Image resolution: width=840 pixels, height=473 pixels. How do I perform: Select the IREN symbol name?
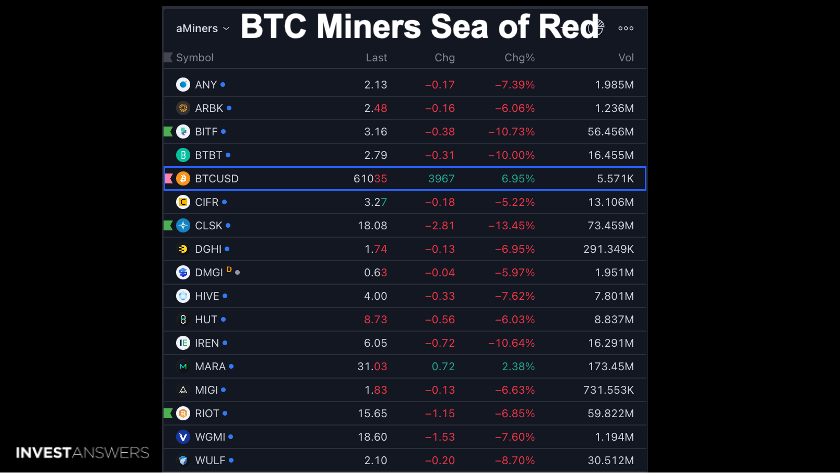click(x=207, y=343)
